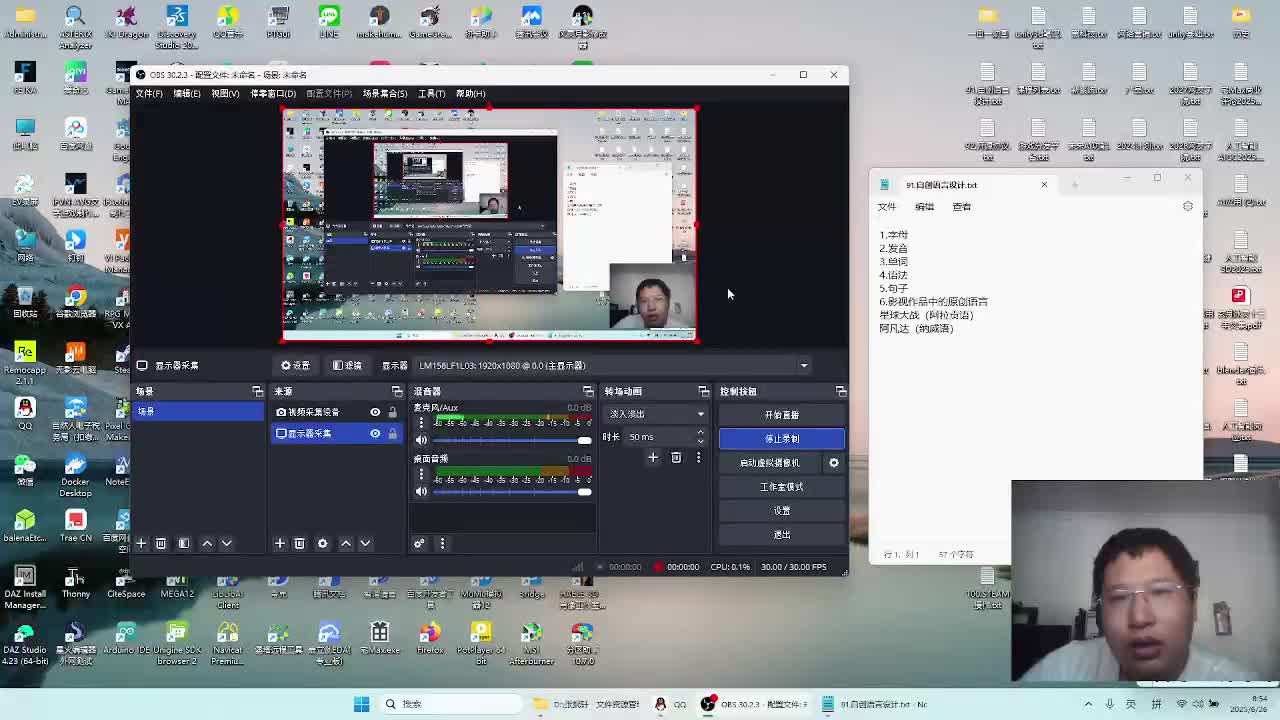Viewport: 1280px width, 720px height.
Task: Mute the 麦克风/Aux speaker icon
Action: 421,440
